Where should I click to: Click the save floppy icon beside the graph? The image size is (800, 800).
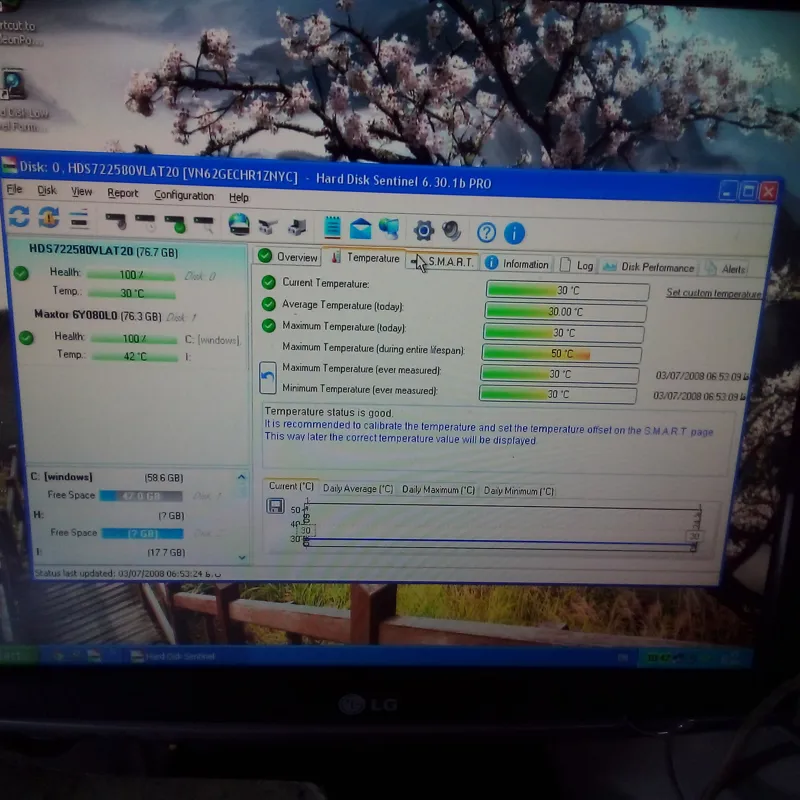(x=276, y=506)
